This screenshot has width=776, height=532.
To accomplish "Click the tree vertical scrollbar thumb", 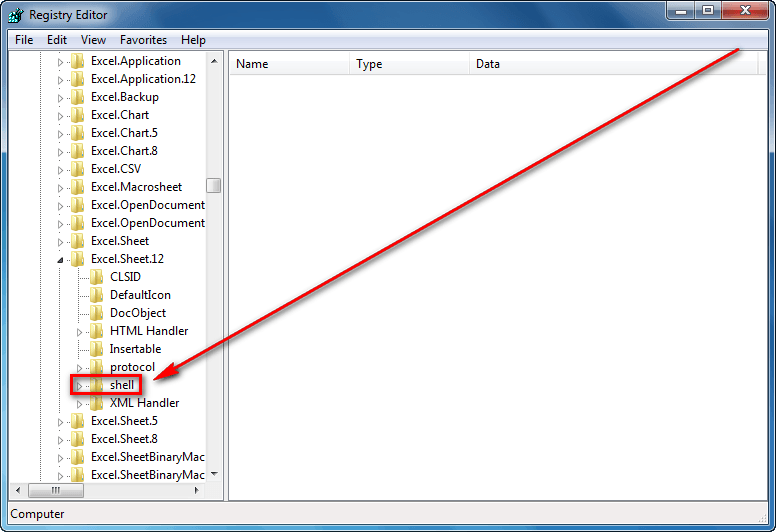I will pos(214,186).
